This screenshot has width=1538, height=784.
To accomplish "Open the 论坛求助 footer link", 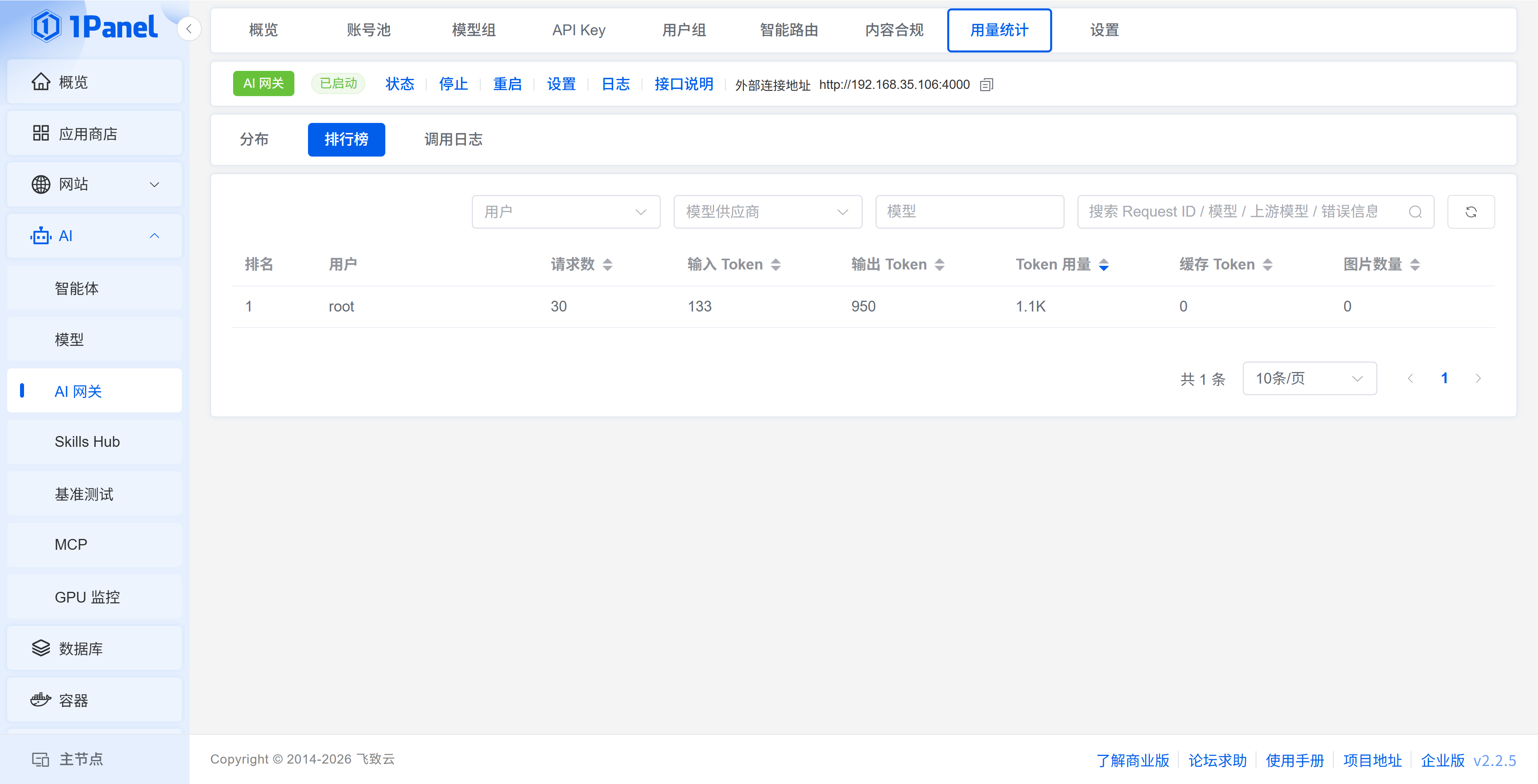I will click(x=1218, y=761).
